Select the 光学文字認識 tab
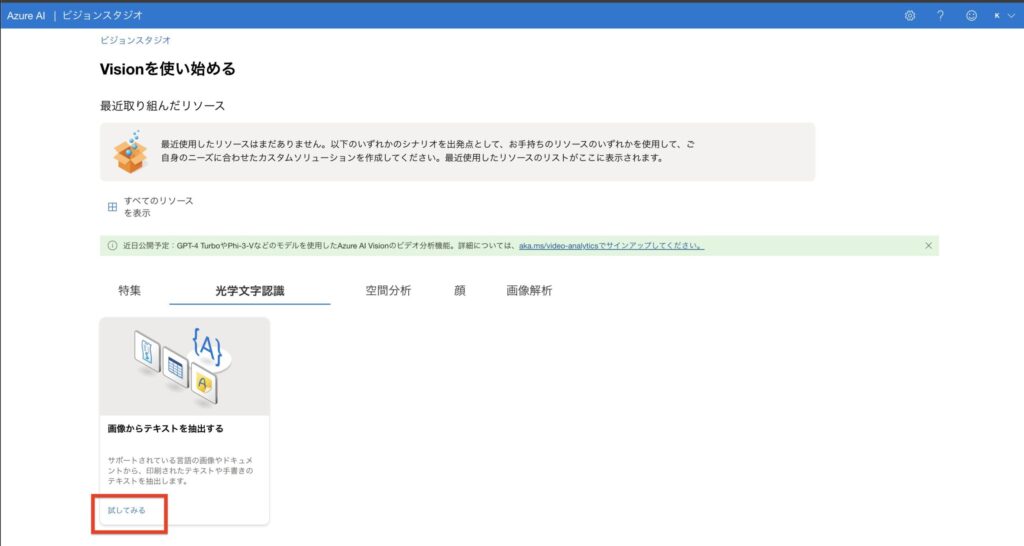Viewport: 1024px width, 546px height. (249, 291)
